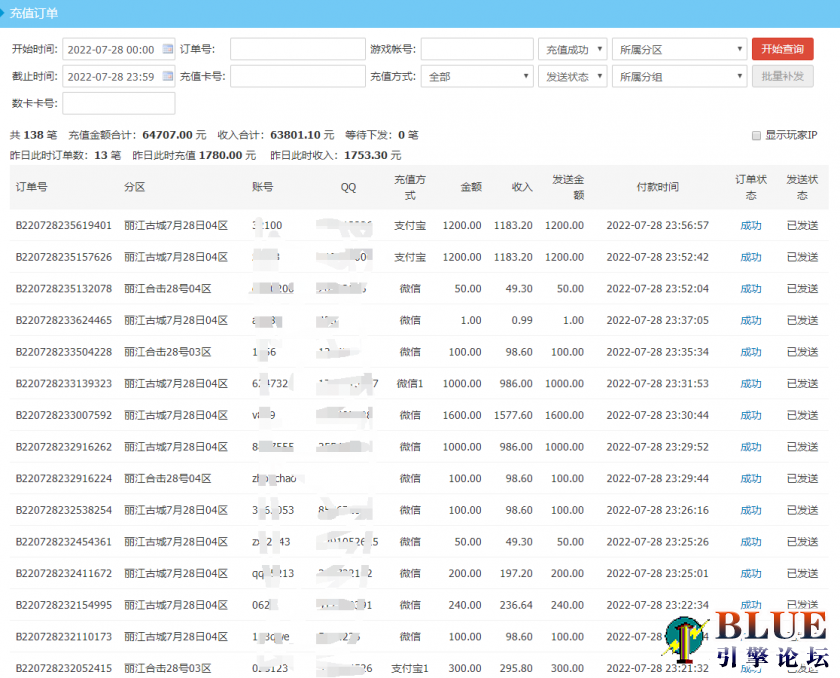Click 成功 link on order B220728235619401
This screenshot has height=678, width=840.
(750, 225)
